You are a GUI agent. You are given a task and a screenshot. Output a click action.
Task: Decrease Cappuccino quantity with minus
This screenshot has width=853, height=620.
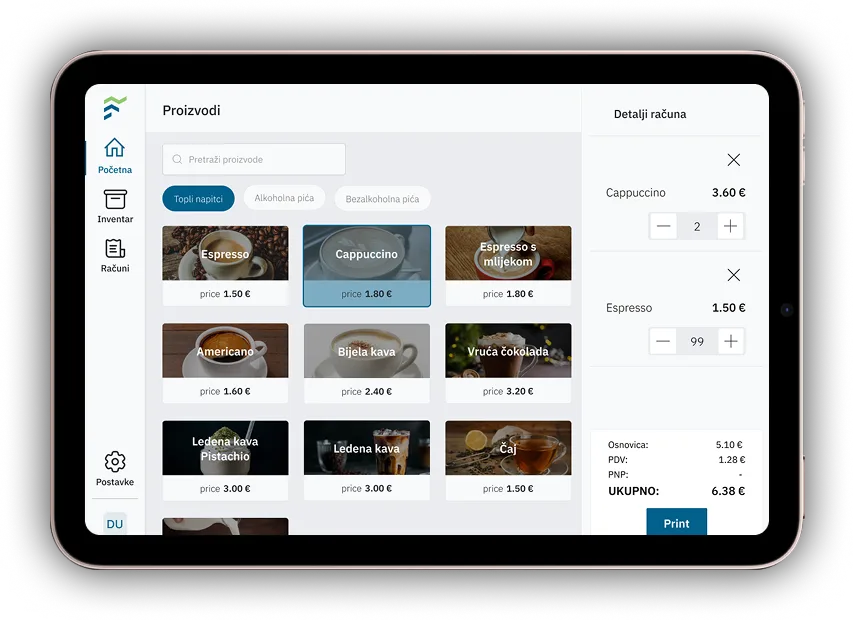[x=663, y=226]
